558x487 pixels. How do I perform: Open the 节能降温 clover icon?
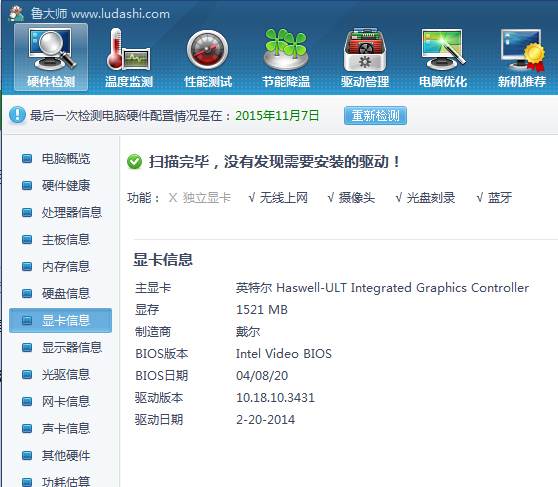click(286, 57)
